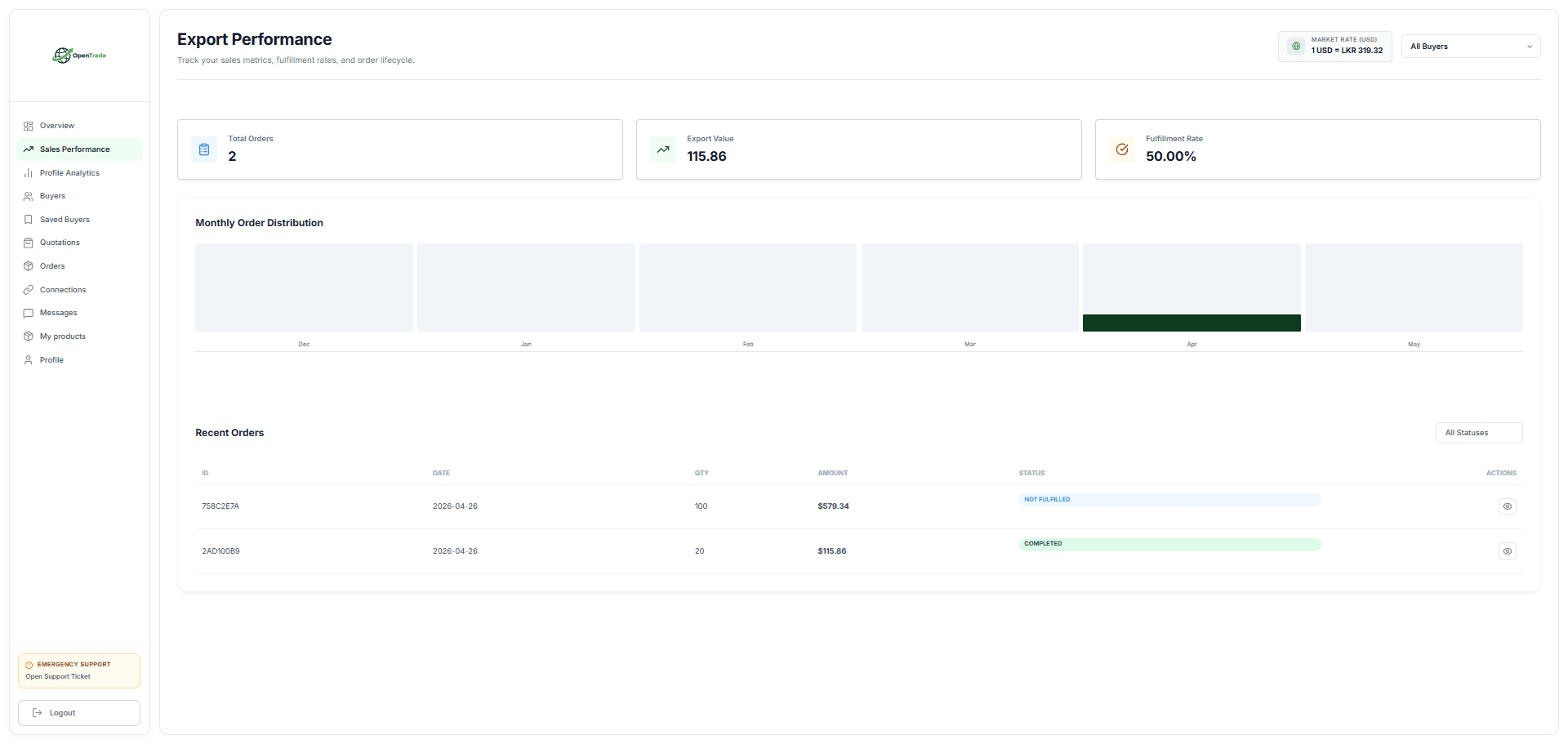Screen dimensions: 1568x744
Task: Expand the All Buyers chevron arrow
Action: coord(1530,47)
